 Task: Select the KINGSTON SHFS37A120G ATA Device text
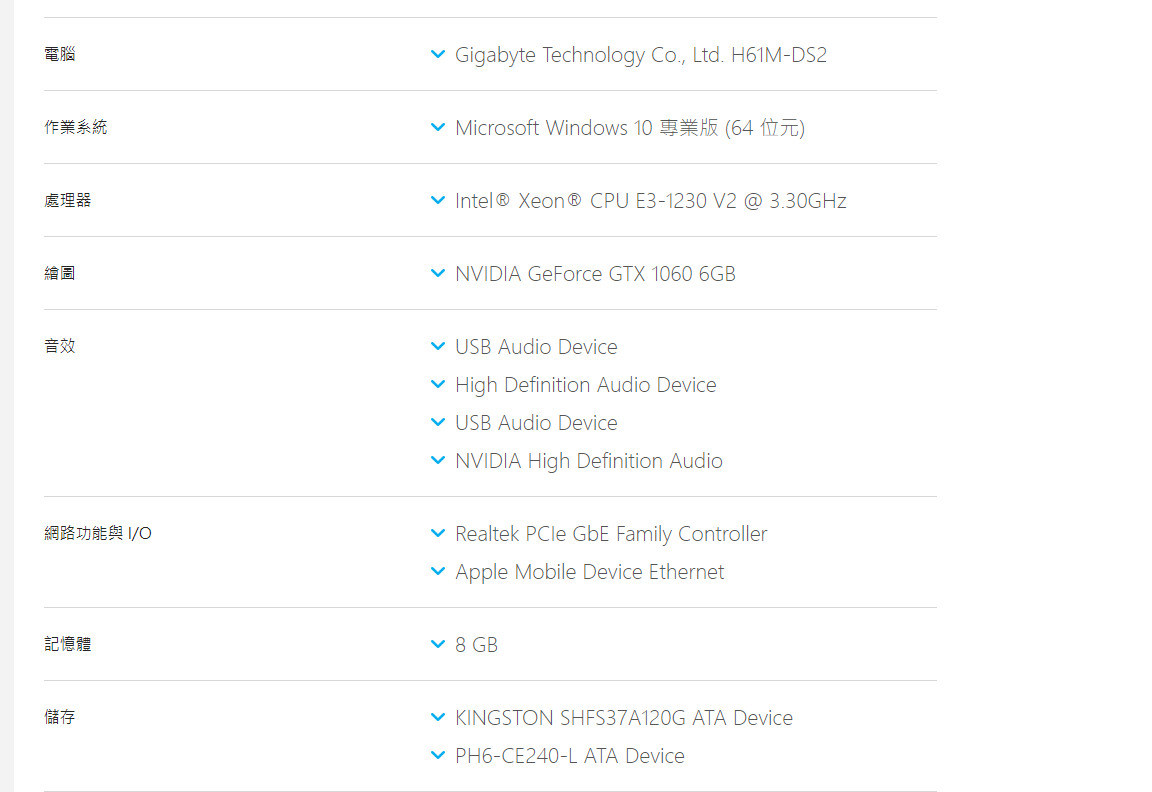tap(623, 718)
